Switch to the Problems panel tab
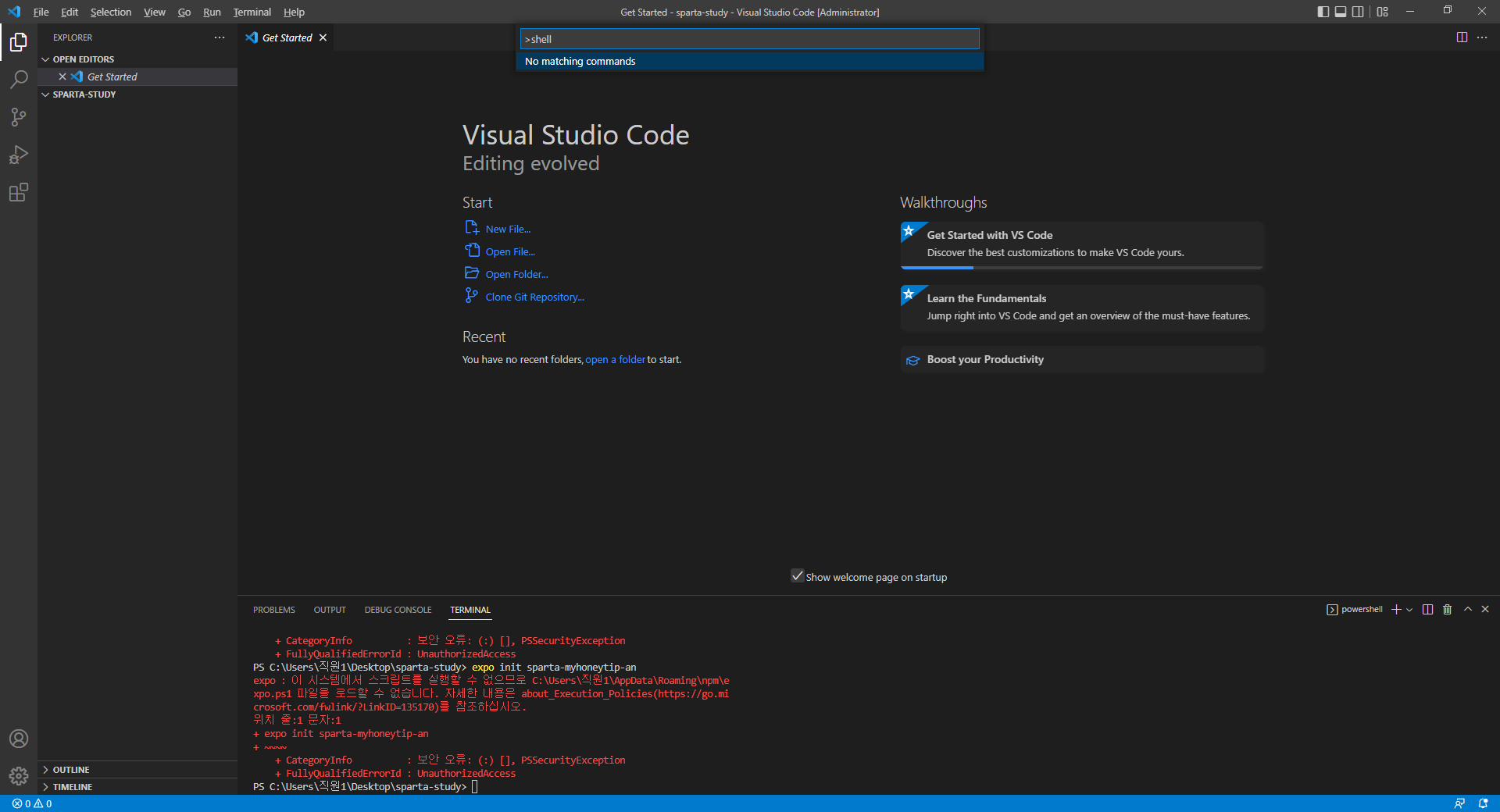Screen dimensions: 1500x812 point(274,610)
